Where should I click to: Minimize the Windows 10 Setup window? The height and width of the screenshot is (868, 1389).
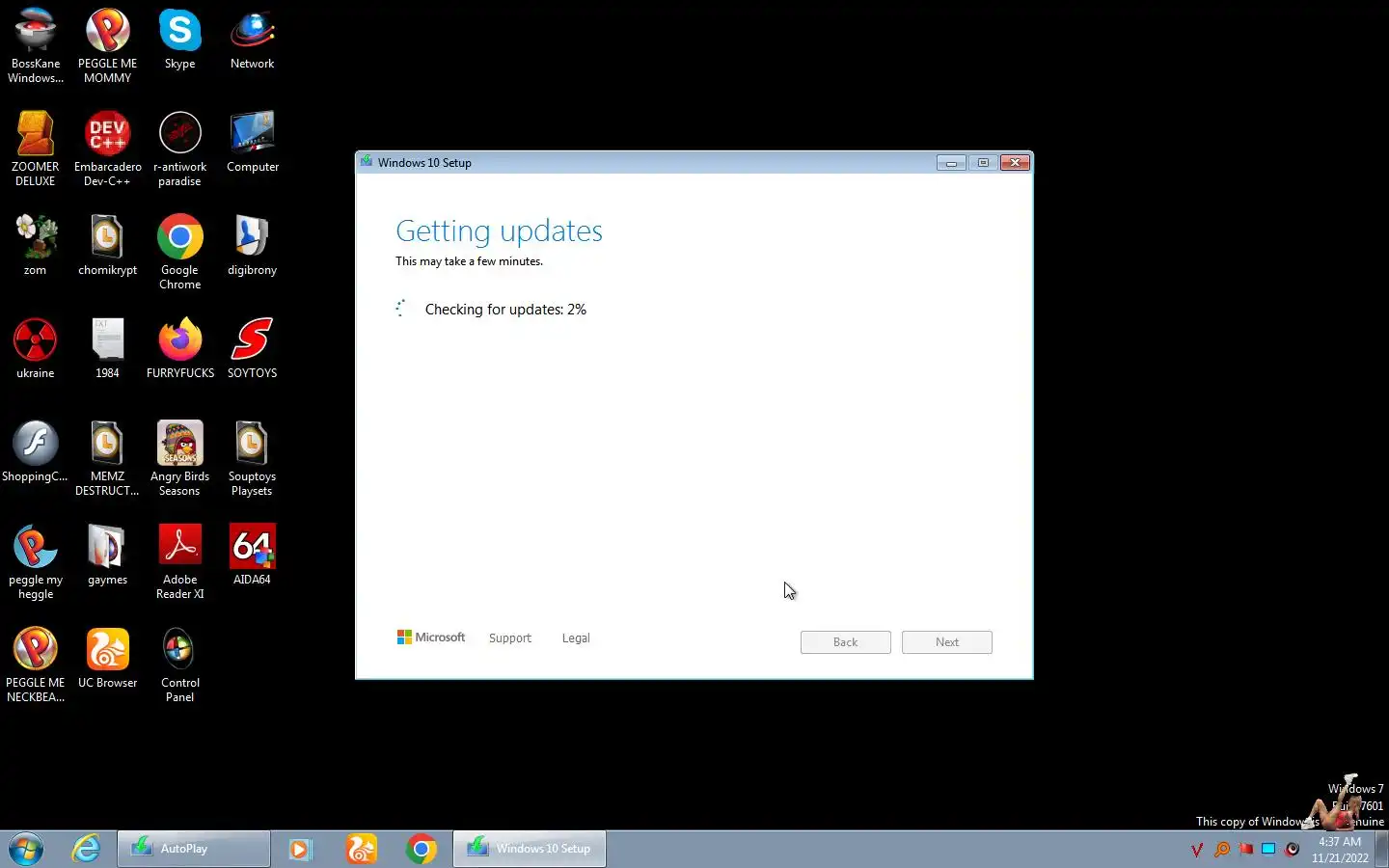951,163
